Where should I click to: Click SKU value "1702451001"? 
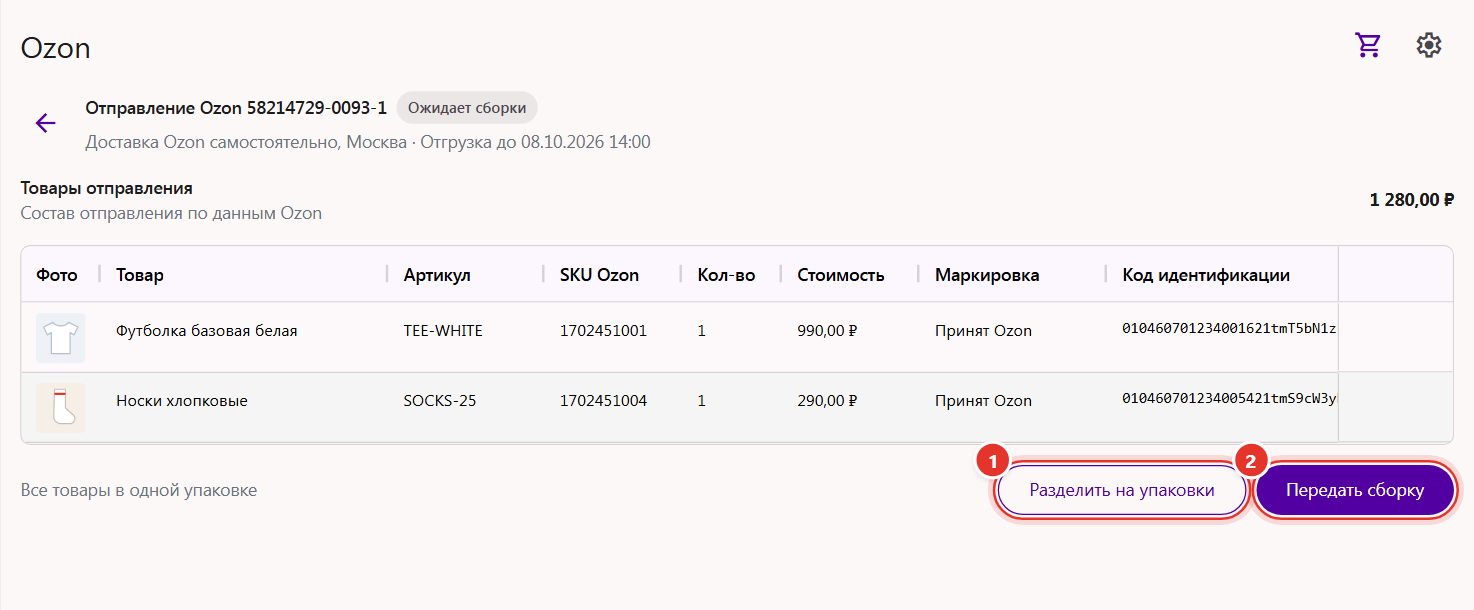603,331
